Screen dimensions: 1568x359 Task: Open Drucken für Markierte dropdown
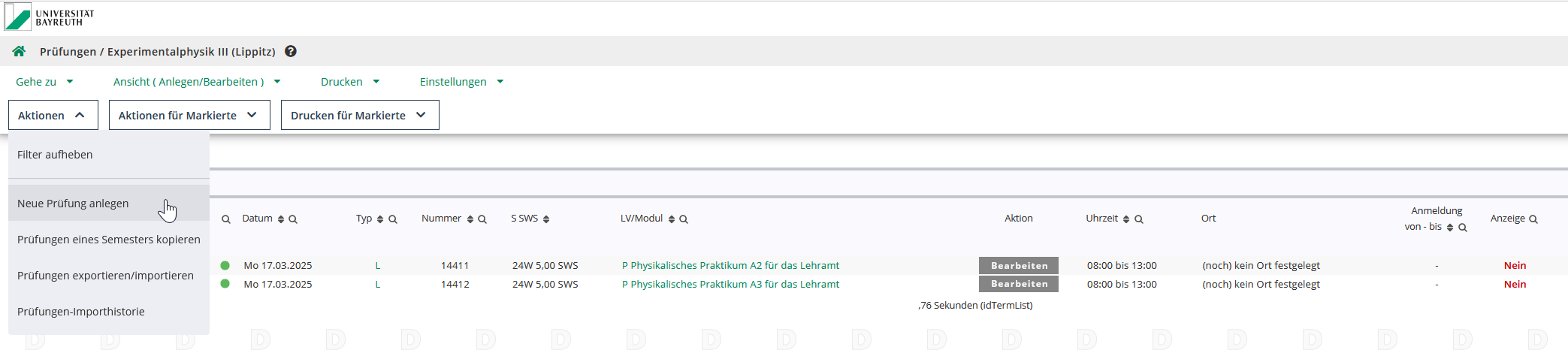click(359, 115)
